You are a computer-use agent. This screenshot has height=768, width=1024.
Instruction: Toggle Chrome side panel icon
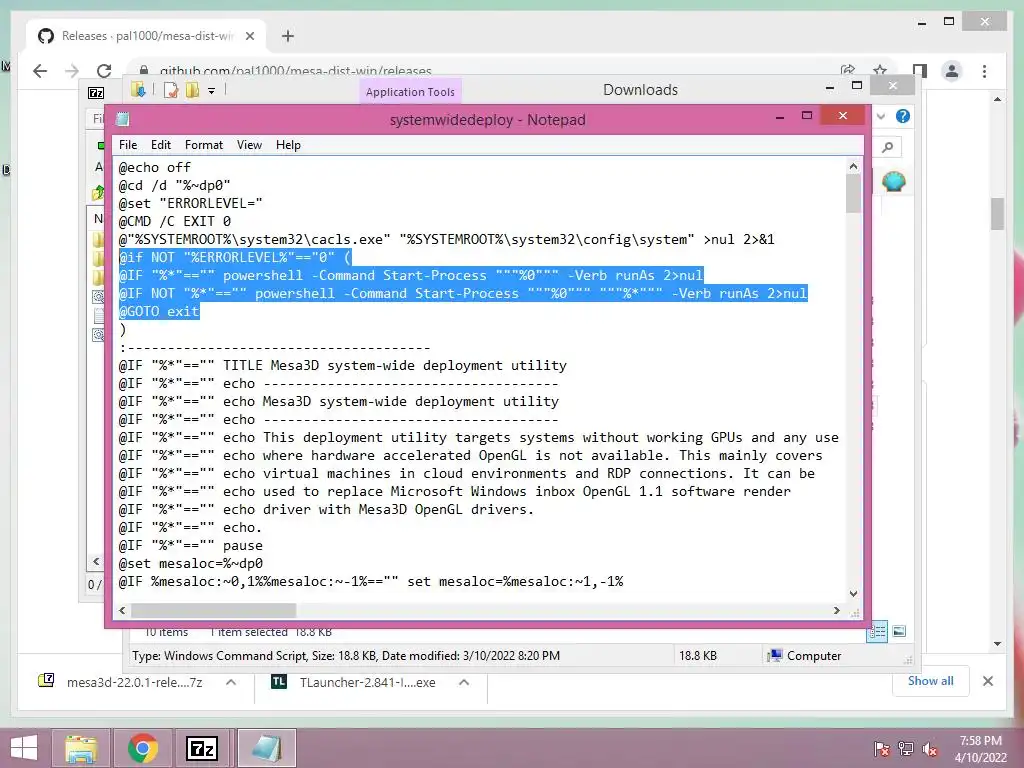coord(920,71)
